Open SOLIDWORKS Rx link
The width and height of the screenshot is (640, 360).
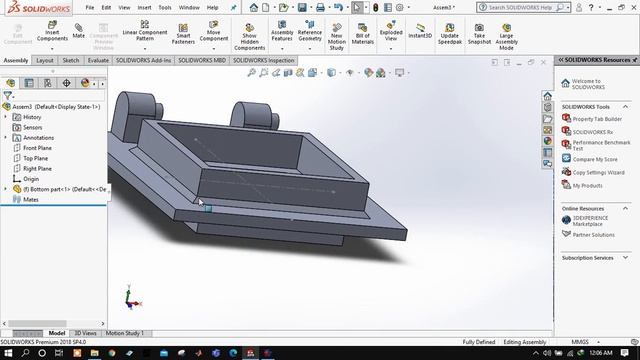tap(593, 132)
